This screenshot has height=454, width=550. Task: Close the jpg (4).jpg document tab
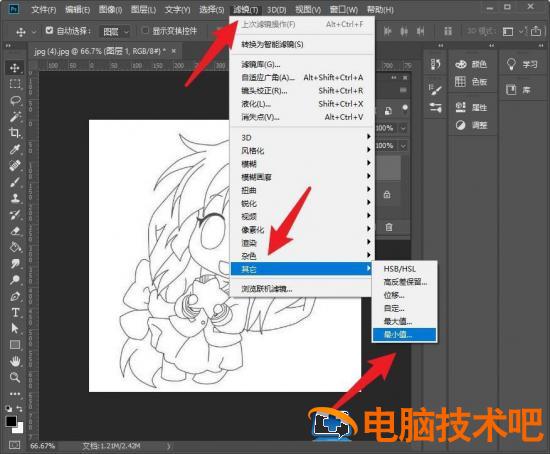pos(173,51)
